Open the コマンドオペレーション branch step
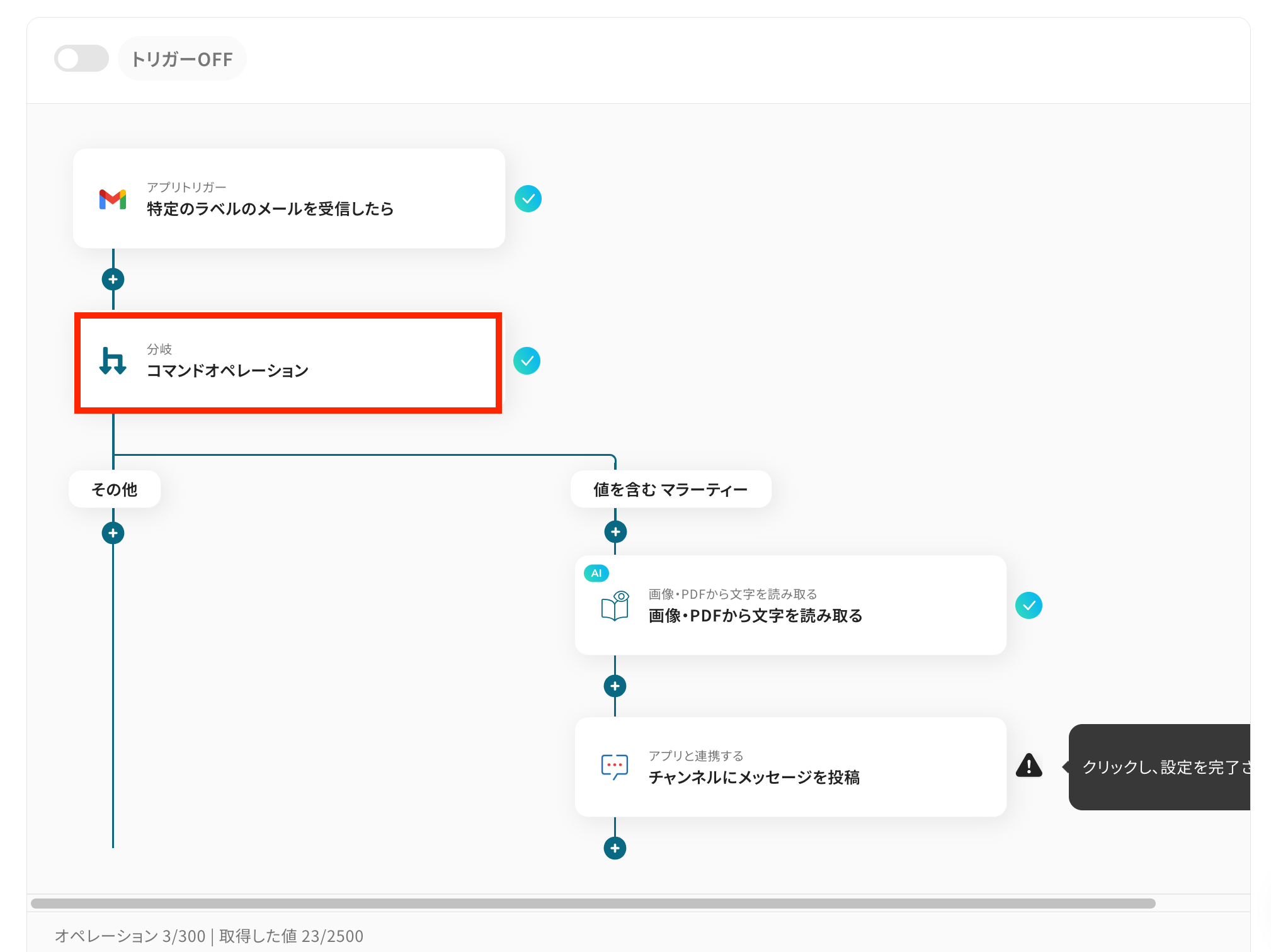Image resolution: width=1271 pixels, height=952 pixels. coord(228,370)
